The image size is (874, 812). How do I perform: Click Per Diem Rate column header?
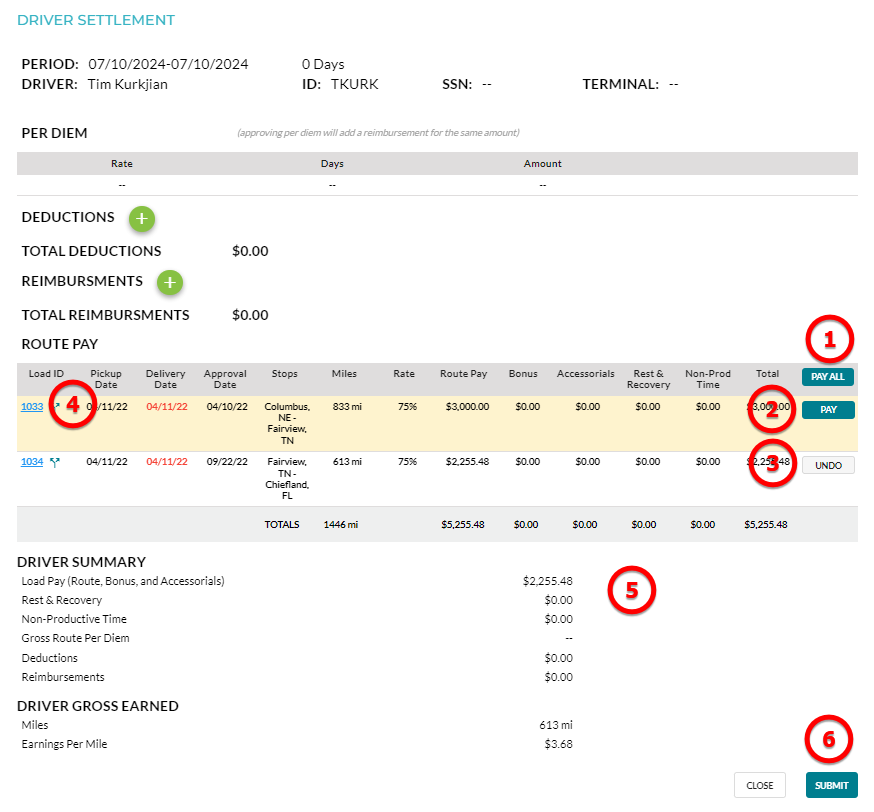[x=122, y=164]
